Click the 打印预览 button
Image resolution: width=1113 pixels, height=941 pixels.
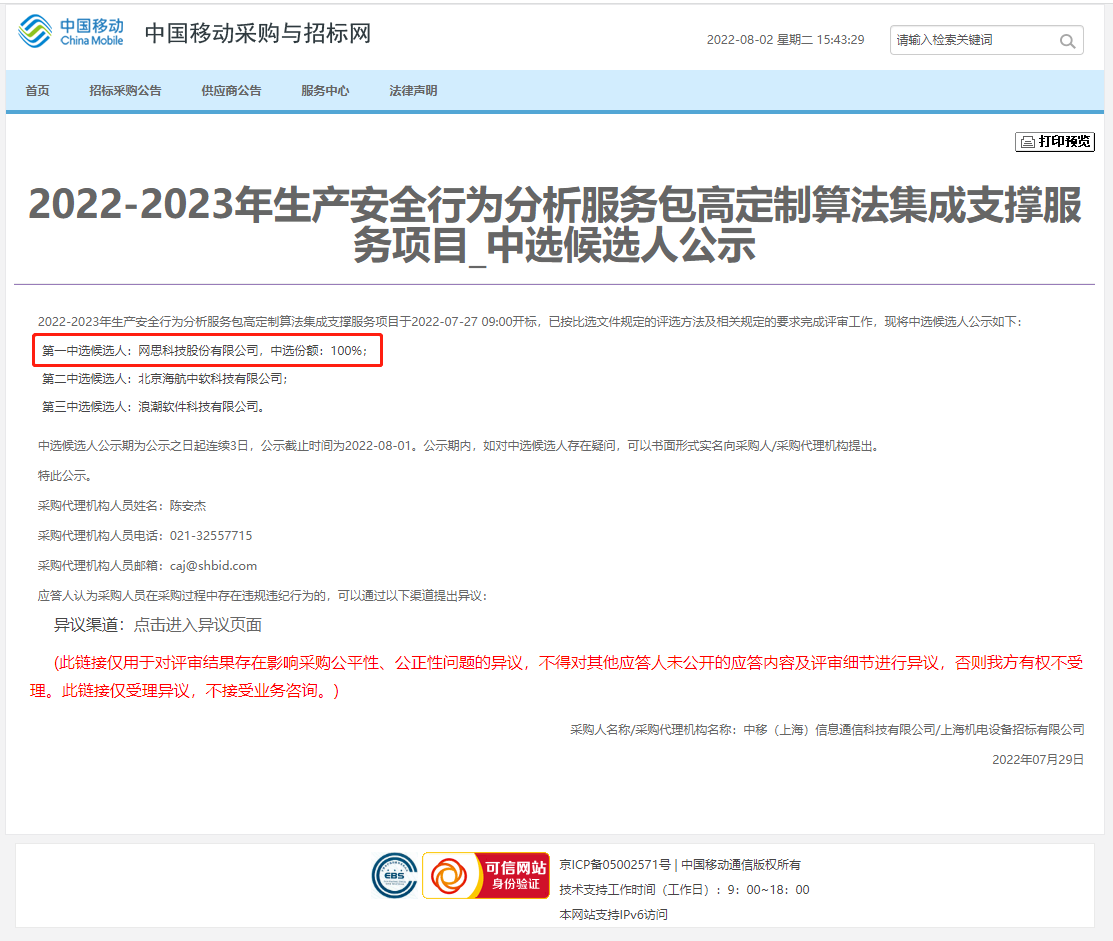pos(1055,141)
